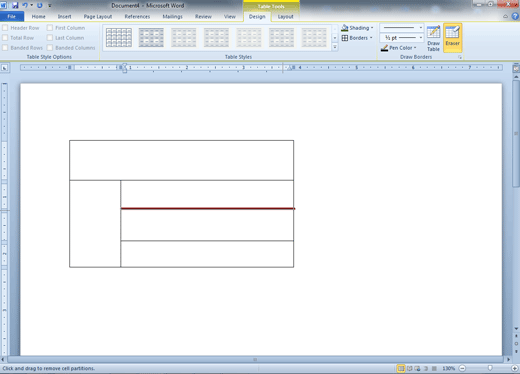Activate the Draw Table tool
The height and width of the screenshot is (374, 520).
[433, 38]
